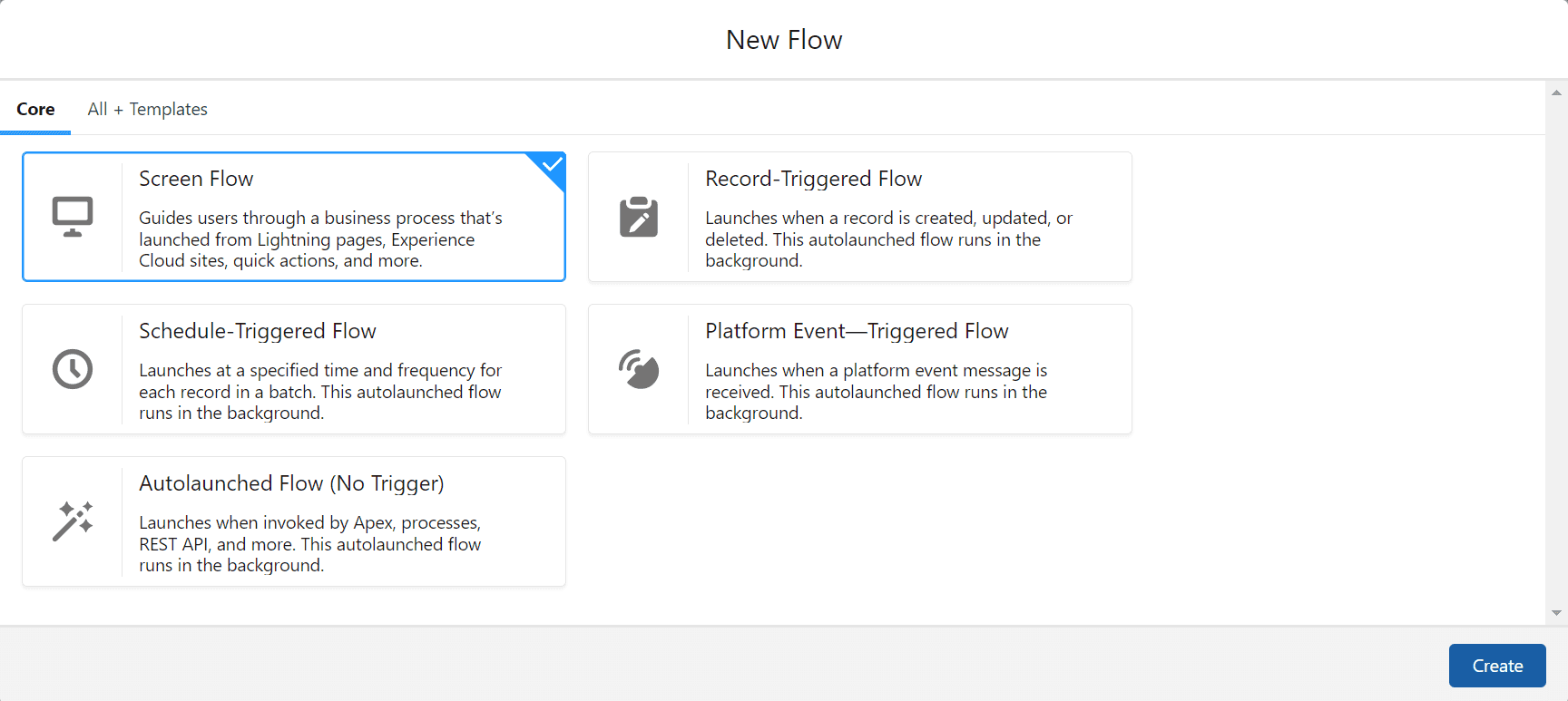Choose the Record-Triggered Flow title
Screen dimensions: 1568x701
813,179
